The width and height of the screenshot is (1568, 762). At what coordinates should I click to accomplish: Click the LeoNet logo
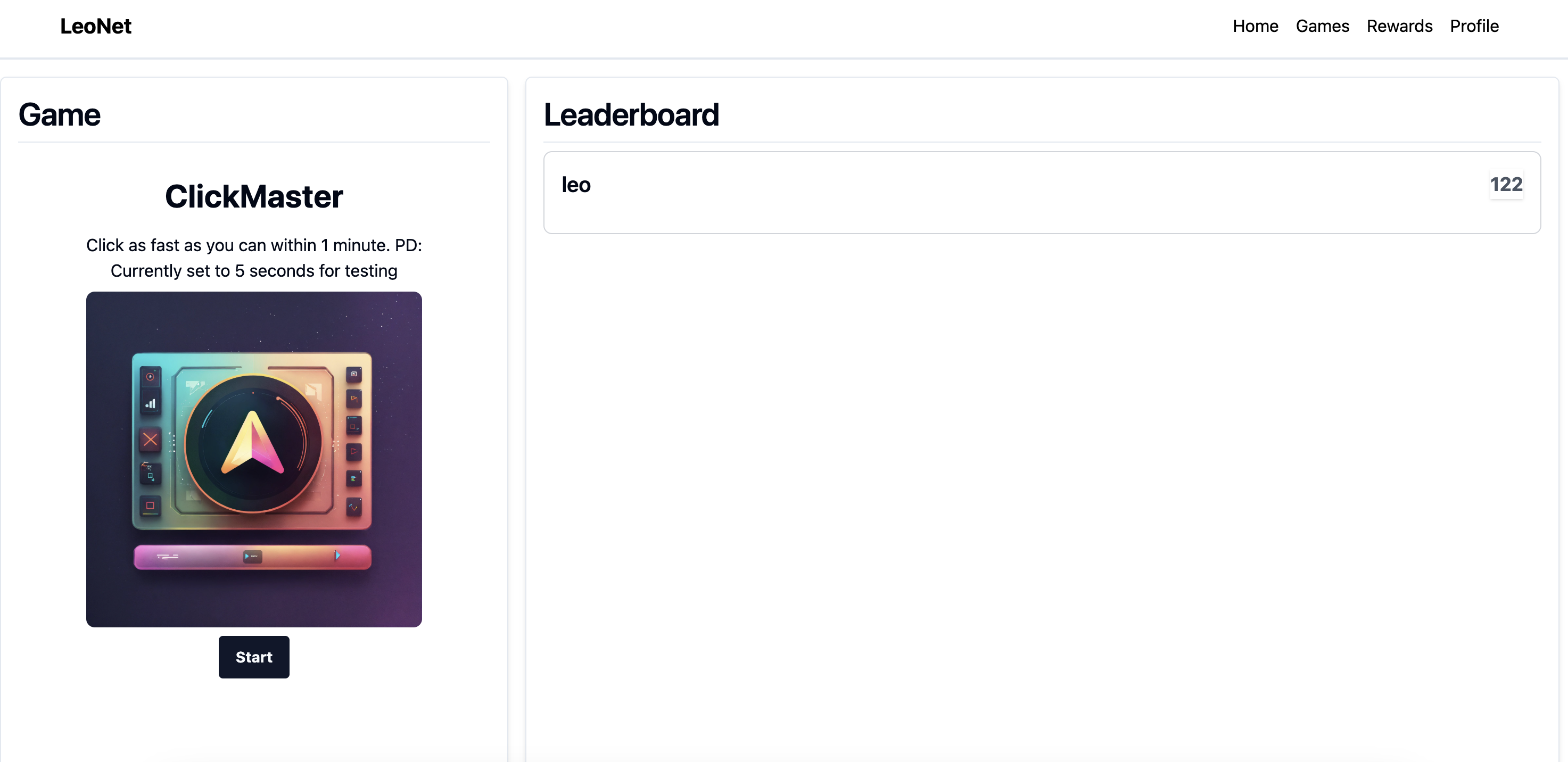coord(96,26)
